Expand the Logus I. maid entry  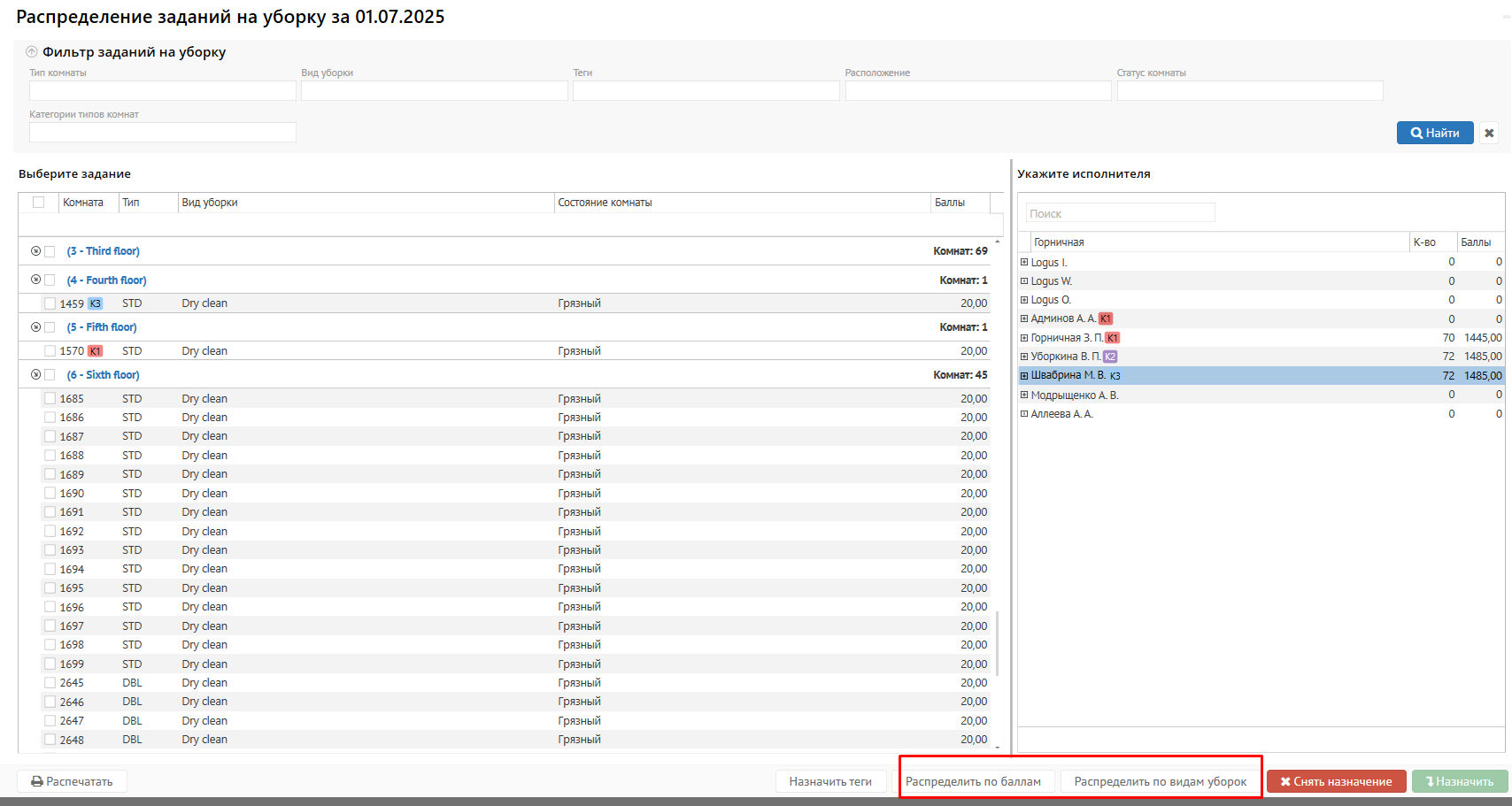(1024, 262)
